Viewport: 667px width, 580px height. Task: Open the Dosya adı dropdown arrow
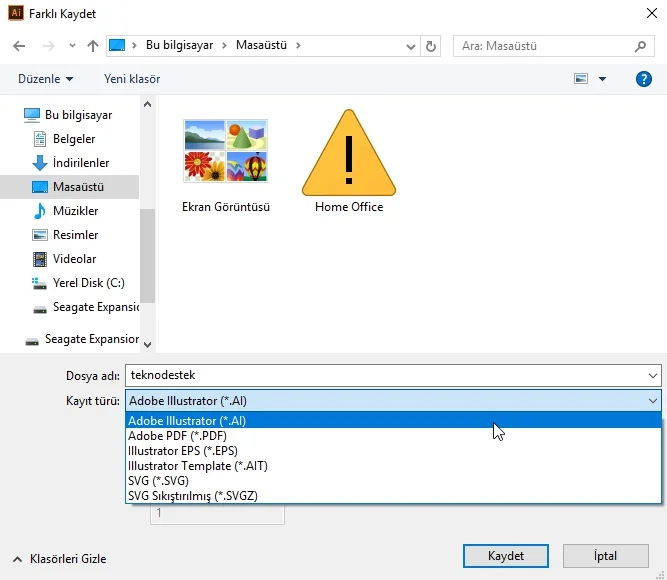pyautogui.click(x=653, y=375)
